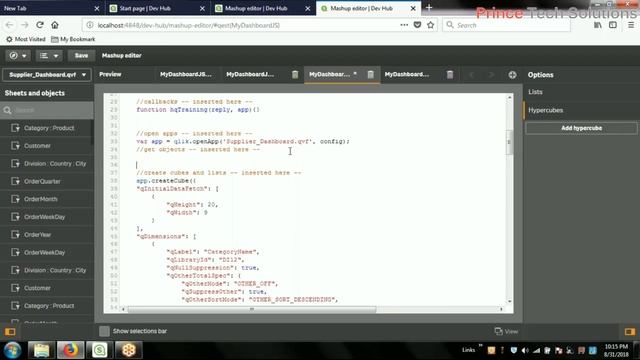Open the Supplier_Dashboard.qvf app selector
This screenshot has height=360, width=640.
tap(47, 75)
